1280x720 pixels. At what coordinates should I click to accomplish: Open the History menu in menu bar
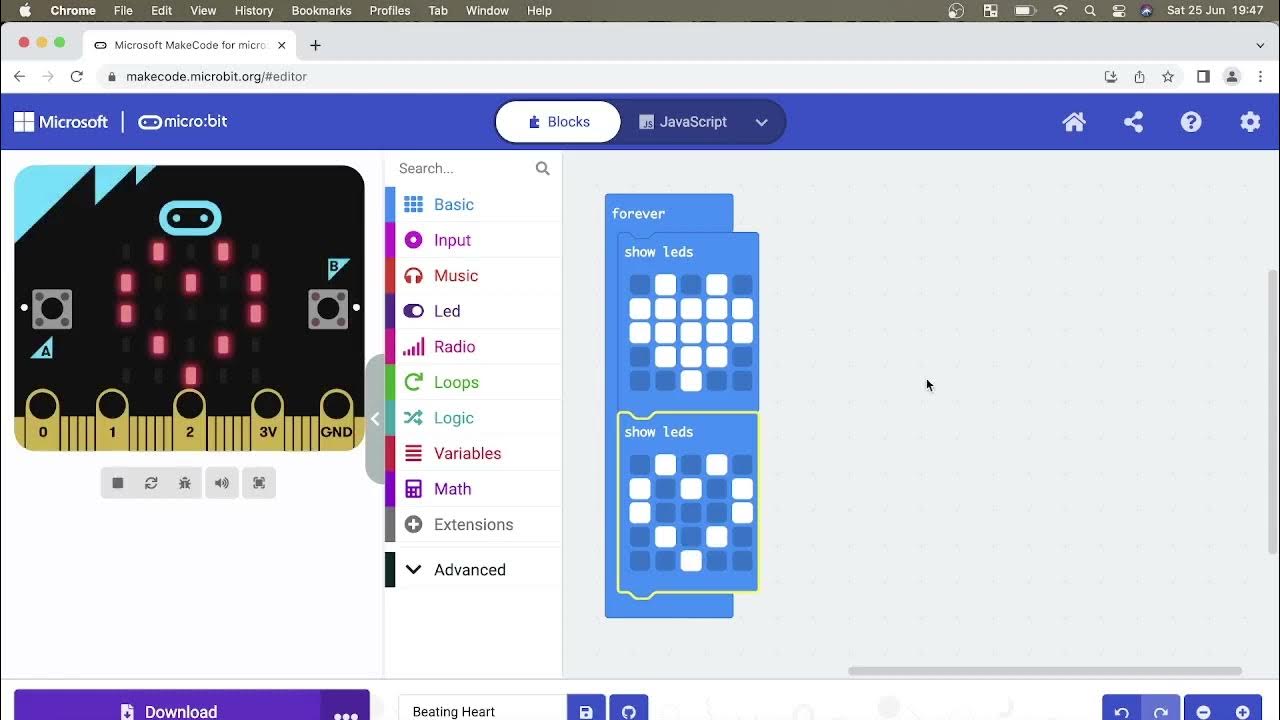(x=253, y=10)
